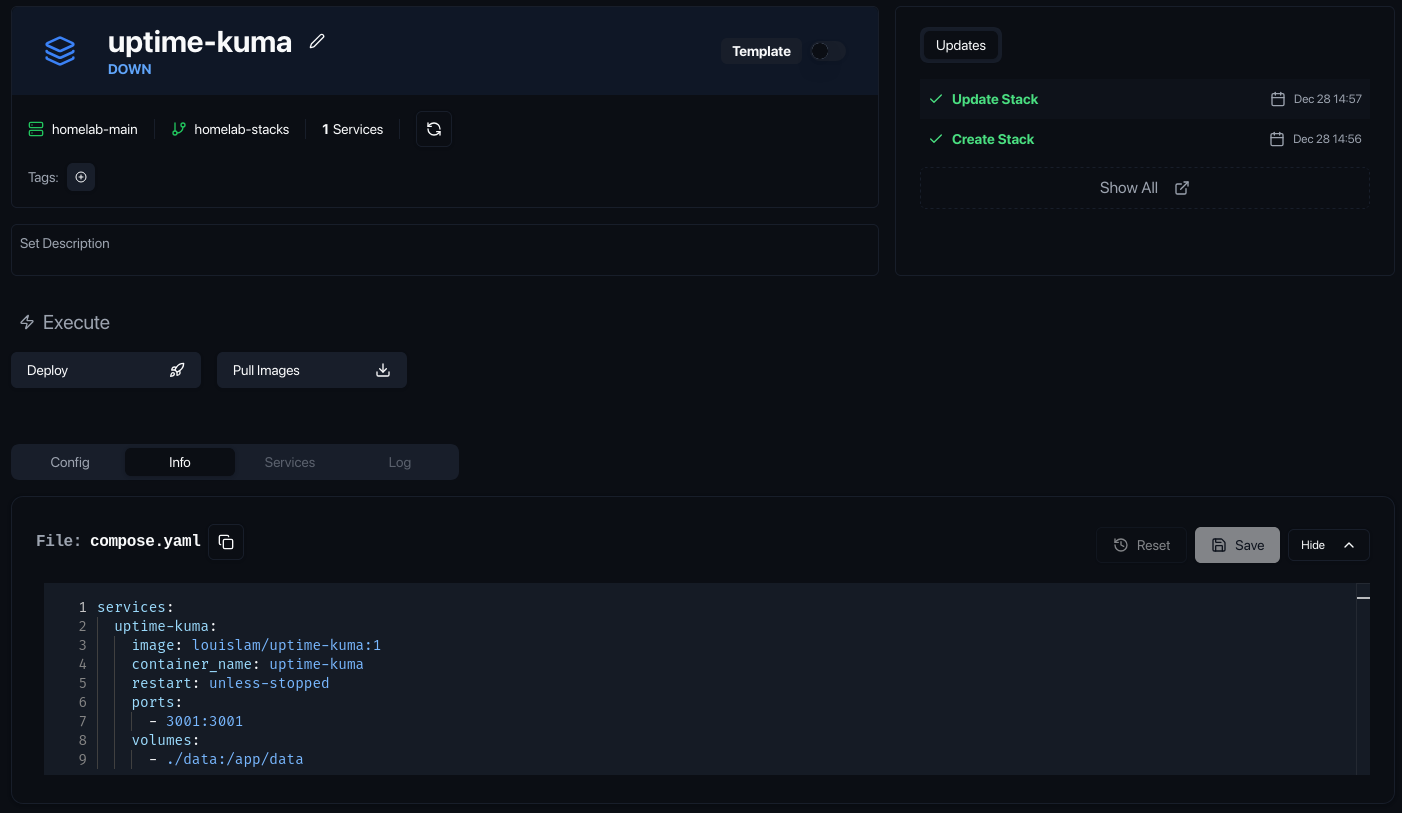The height and width of the screenshot is (813, 1402).
Task: Click the ./data:/app/data volume line
Action: tap(226, 759)
